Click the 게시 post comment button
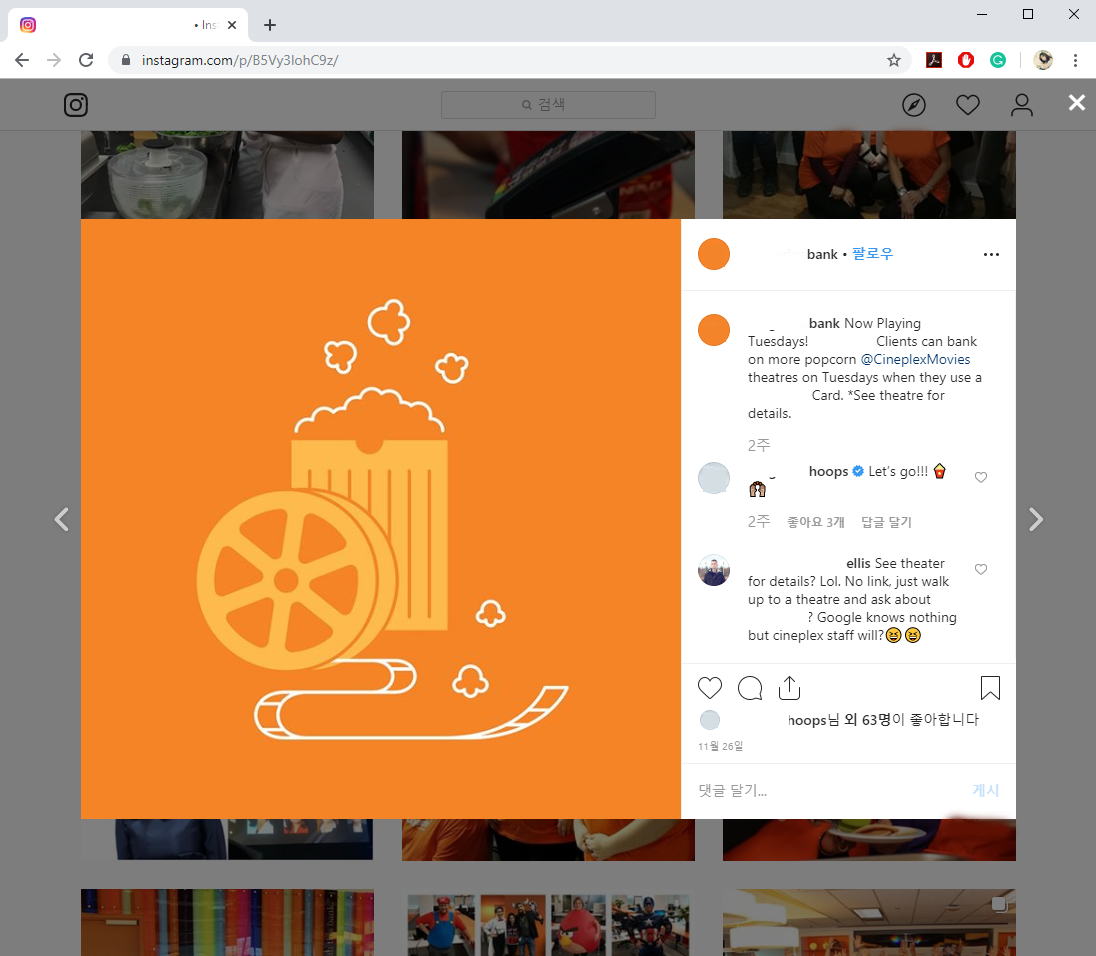Viewport: 1096px width, 956px height. (x=986, y=790)
